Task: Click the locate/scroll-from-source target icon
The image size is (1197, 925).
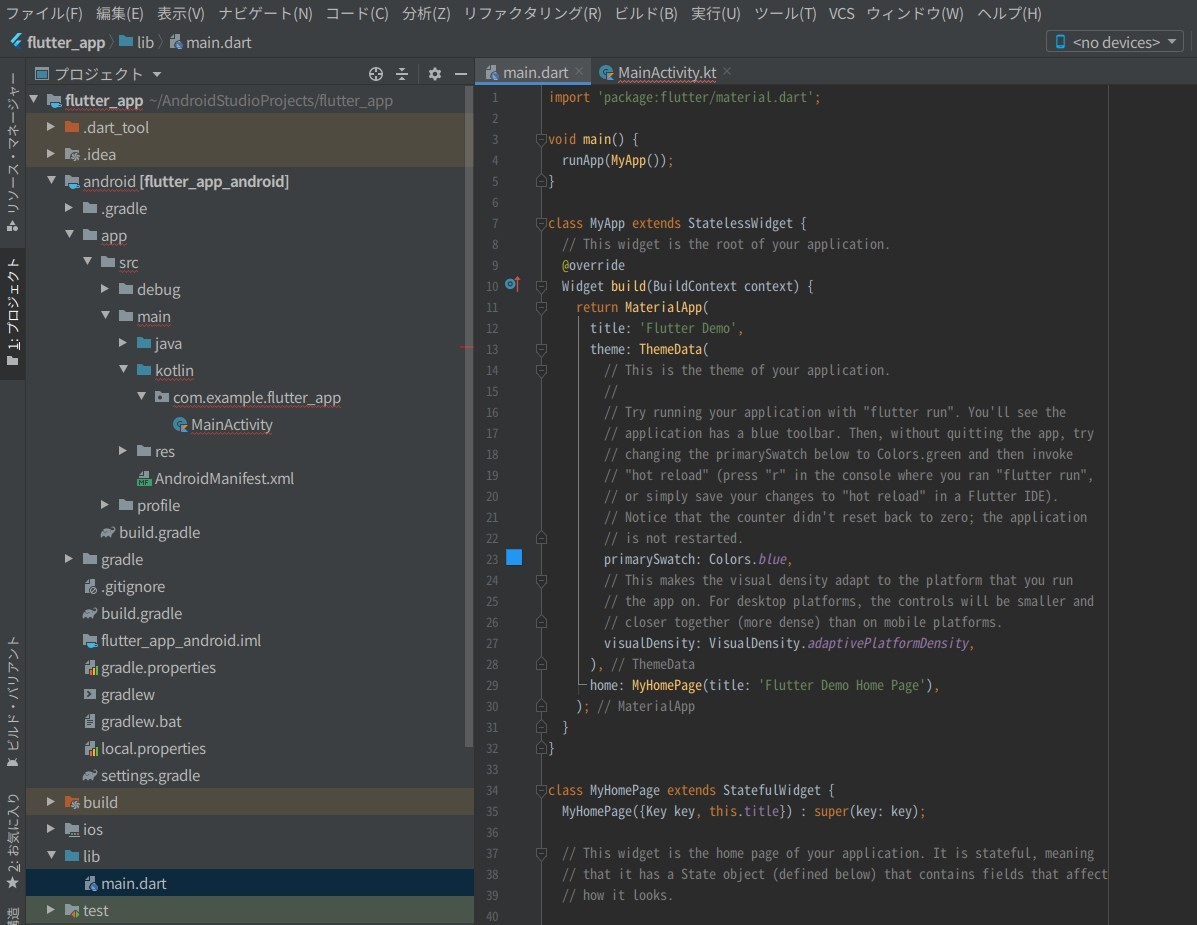Action: 376,74
